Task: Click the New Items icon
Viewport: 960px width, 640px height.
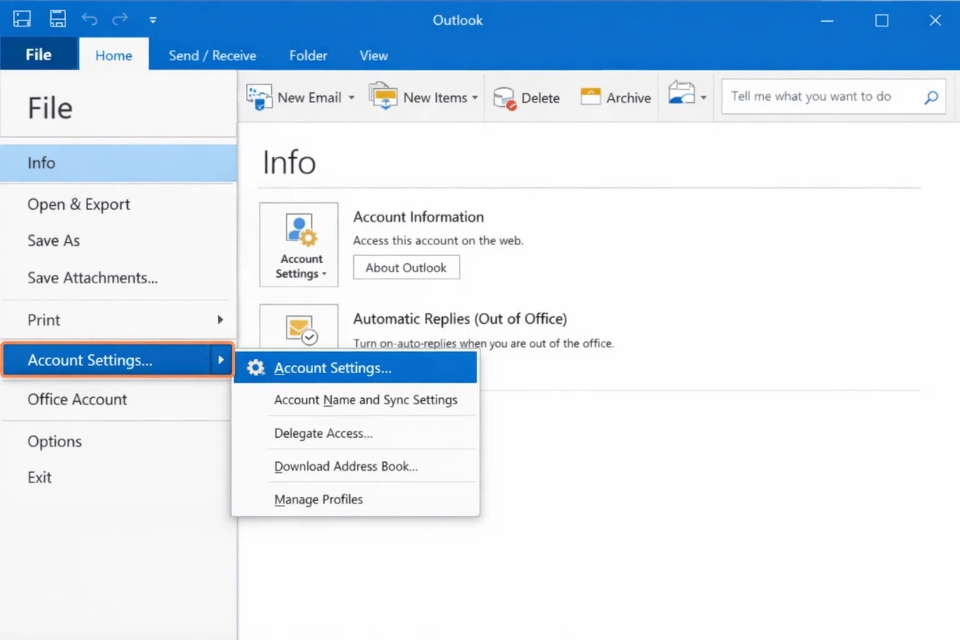Action: (x=381, y=96)
